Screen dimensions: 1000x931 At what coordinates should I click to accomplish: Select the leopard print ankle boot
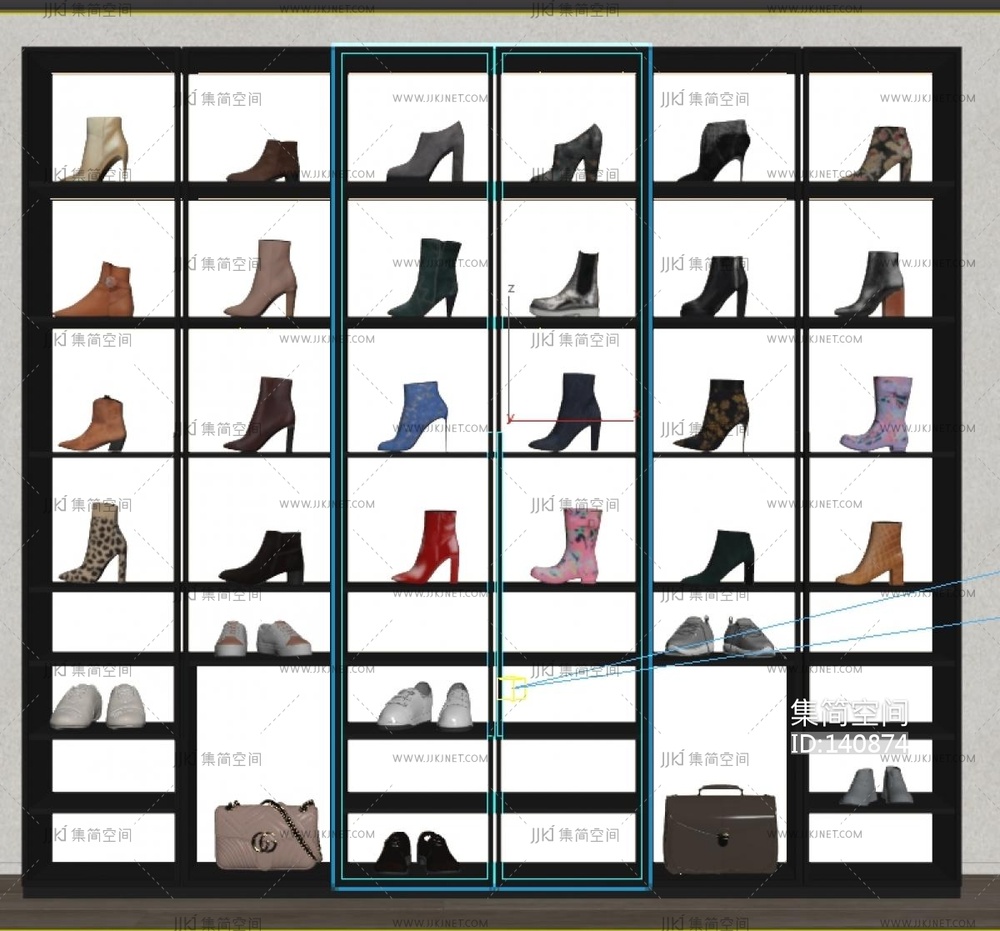click(95, 544)
